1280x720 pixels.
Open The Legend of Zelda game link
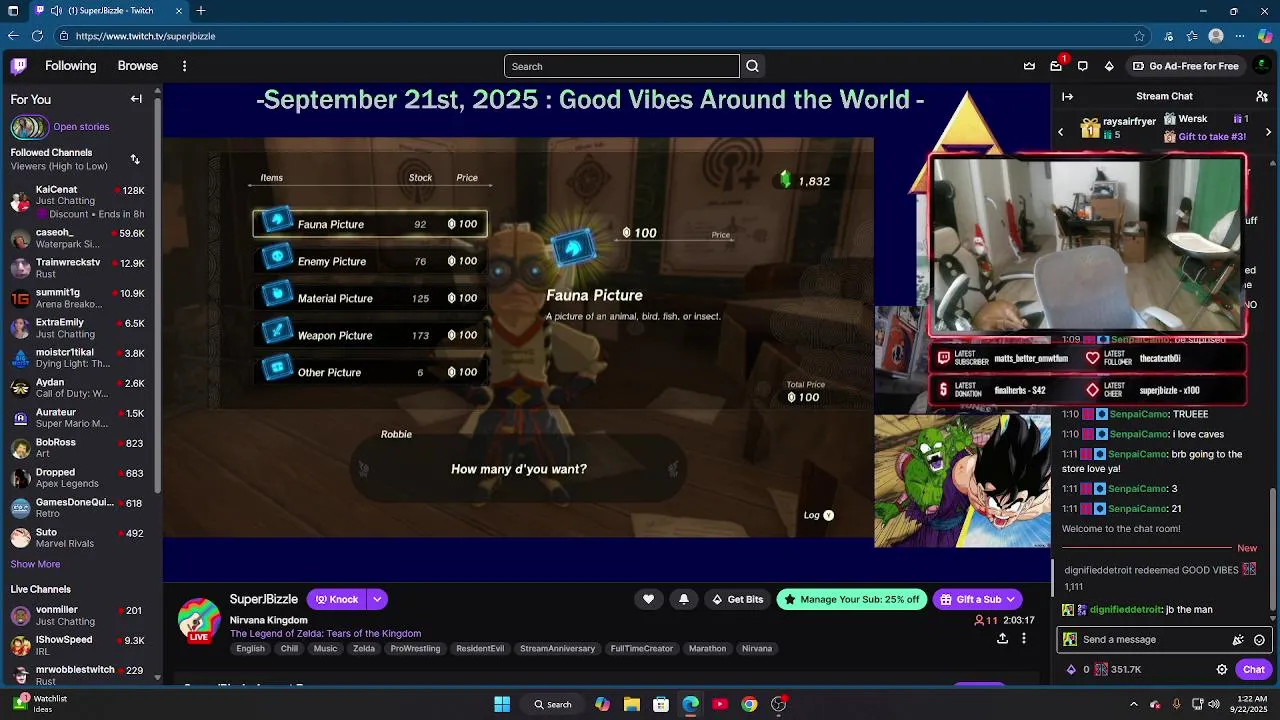coord(325,633)
